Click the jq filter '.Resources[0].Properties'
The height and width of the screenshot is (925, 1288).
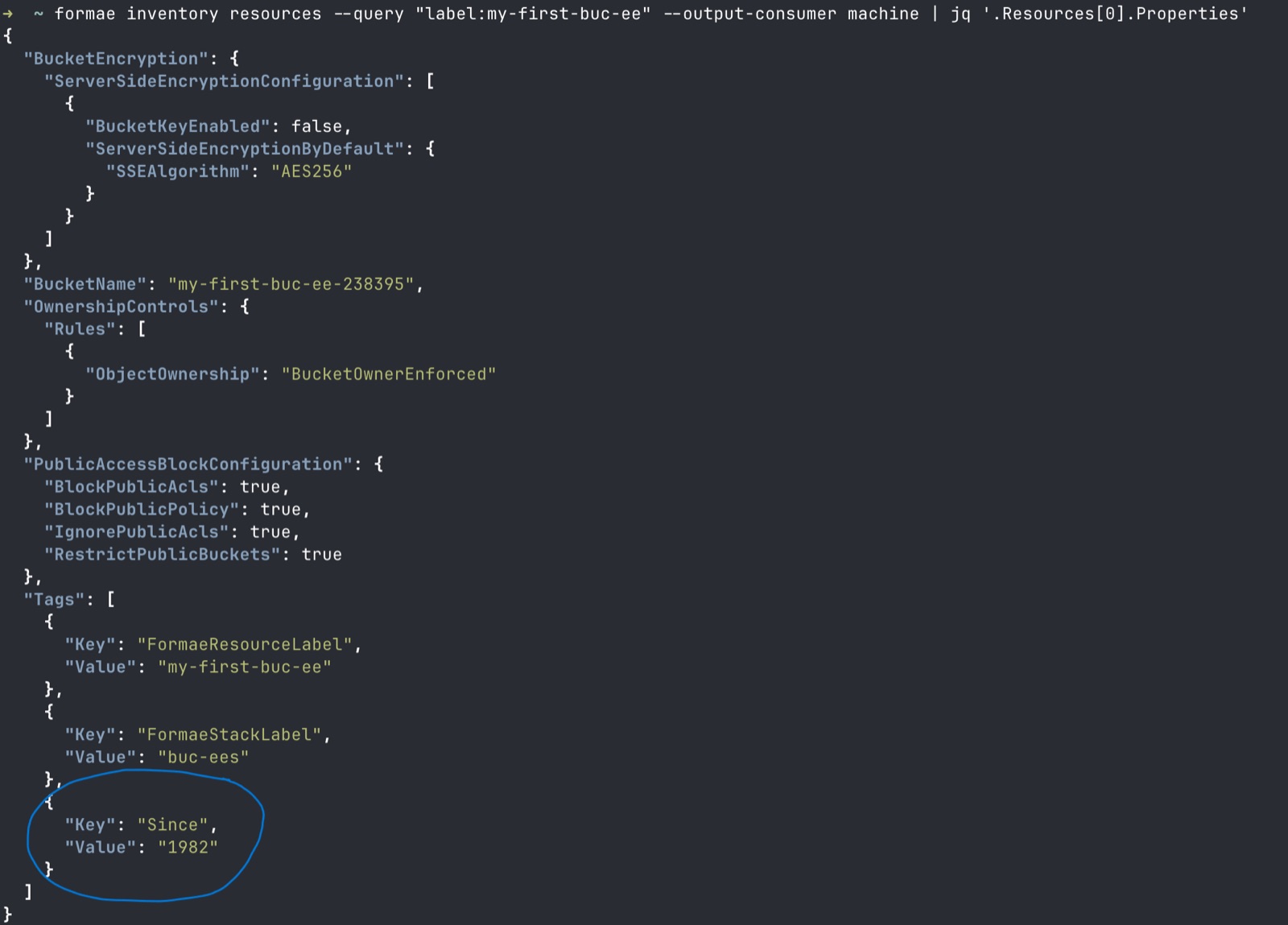pos(1115,14)
